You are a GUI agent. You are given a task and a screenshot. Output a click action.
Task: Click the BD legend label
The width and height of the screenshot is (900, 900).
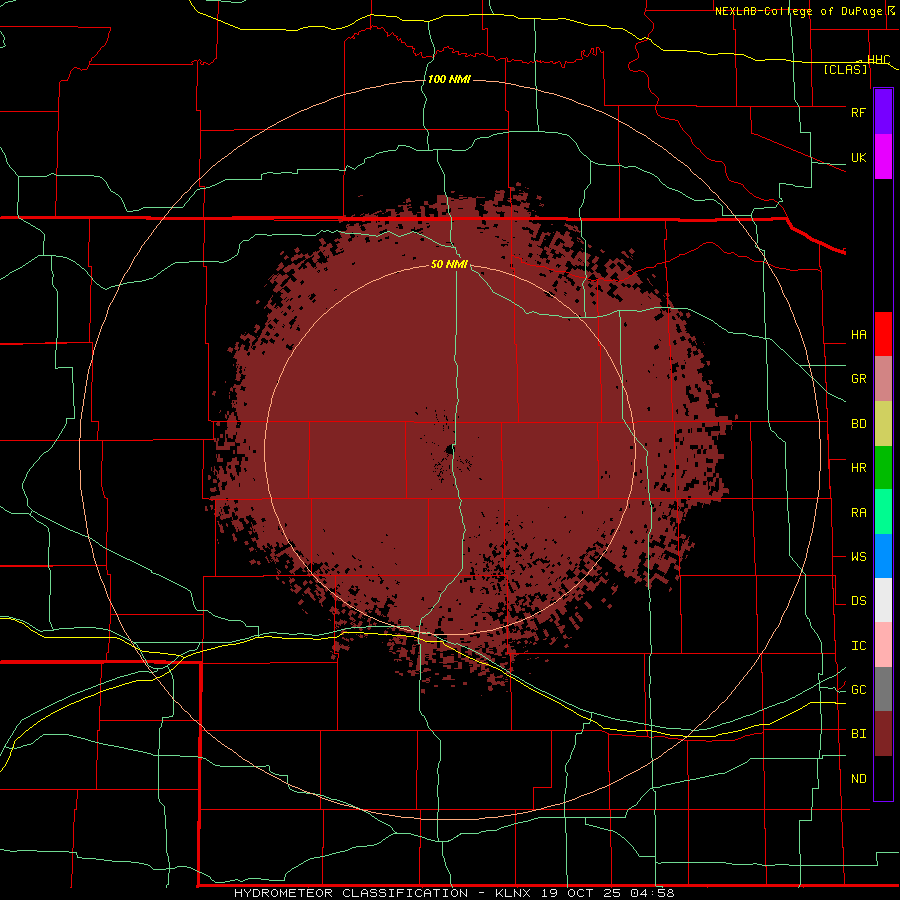858,424
